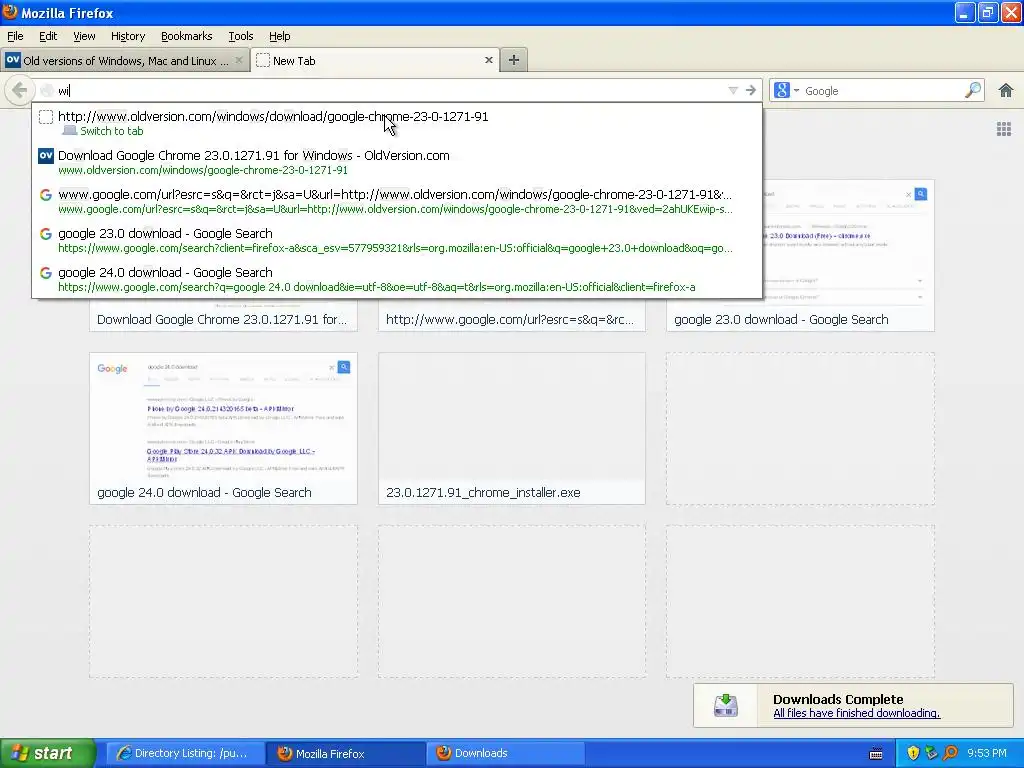Click the network tray icon
Screen dimensions: 1024x768
pyautogui.click(x=931, y=753)
